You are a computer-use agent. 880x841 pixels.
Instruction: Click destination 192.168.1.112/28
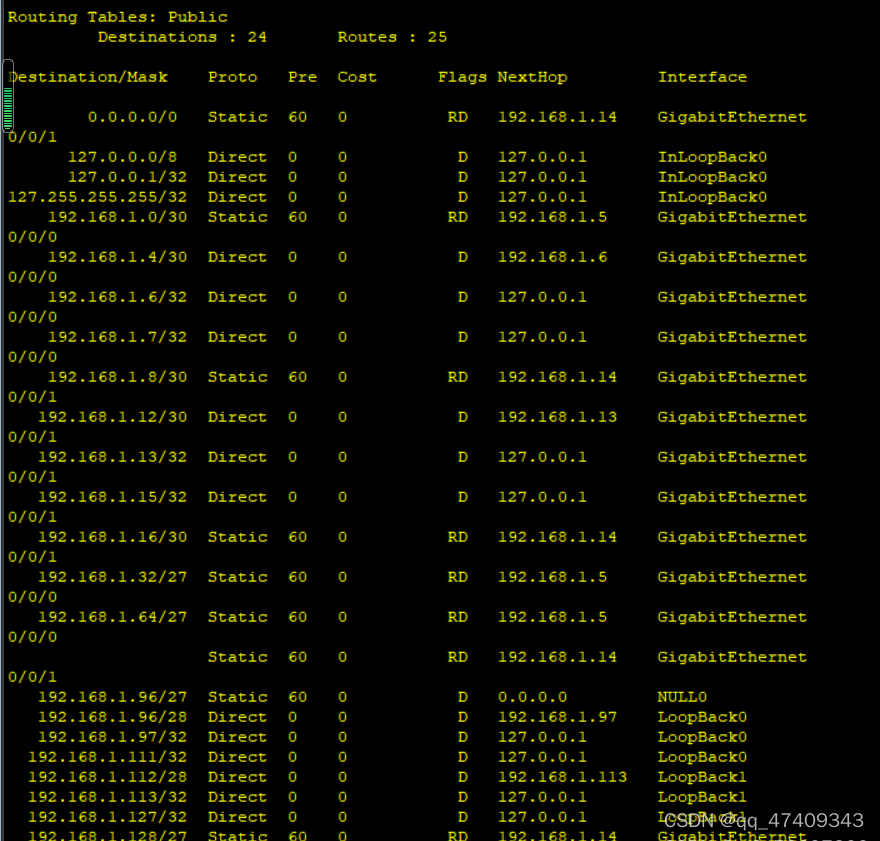pyautogui.click(x=108, y=777)
